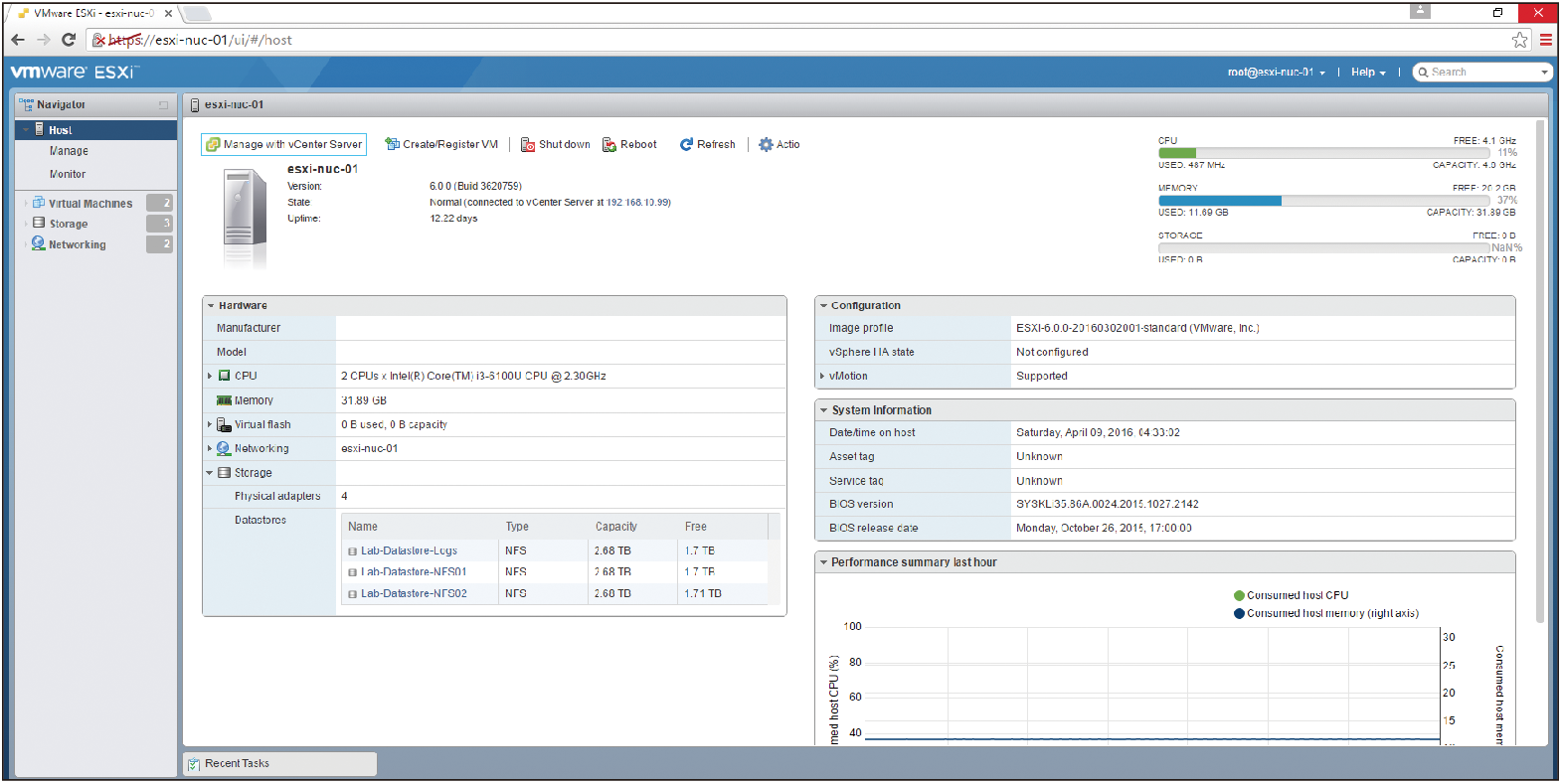
Task: Collapse the System Information panel
Action: click(823, 410)
